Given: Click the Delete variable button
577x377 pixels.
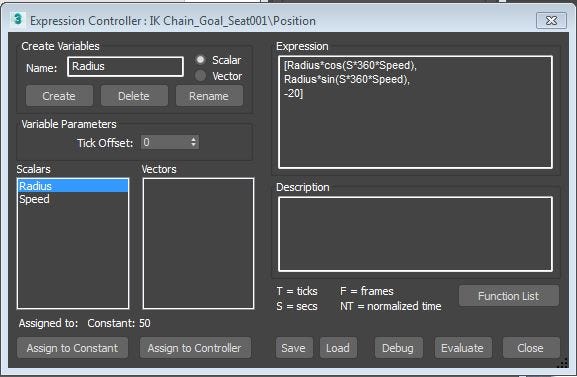Looking at the screenshot, I should point(134,96).
